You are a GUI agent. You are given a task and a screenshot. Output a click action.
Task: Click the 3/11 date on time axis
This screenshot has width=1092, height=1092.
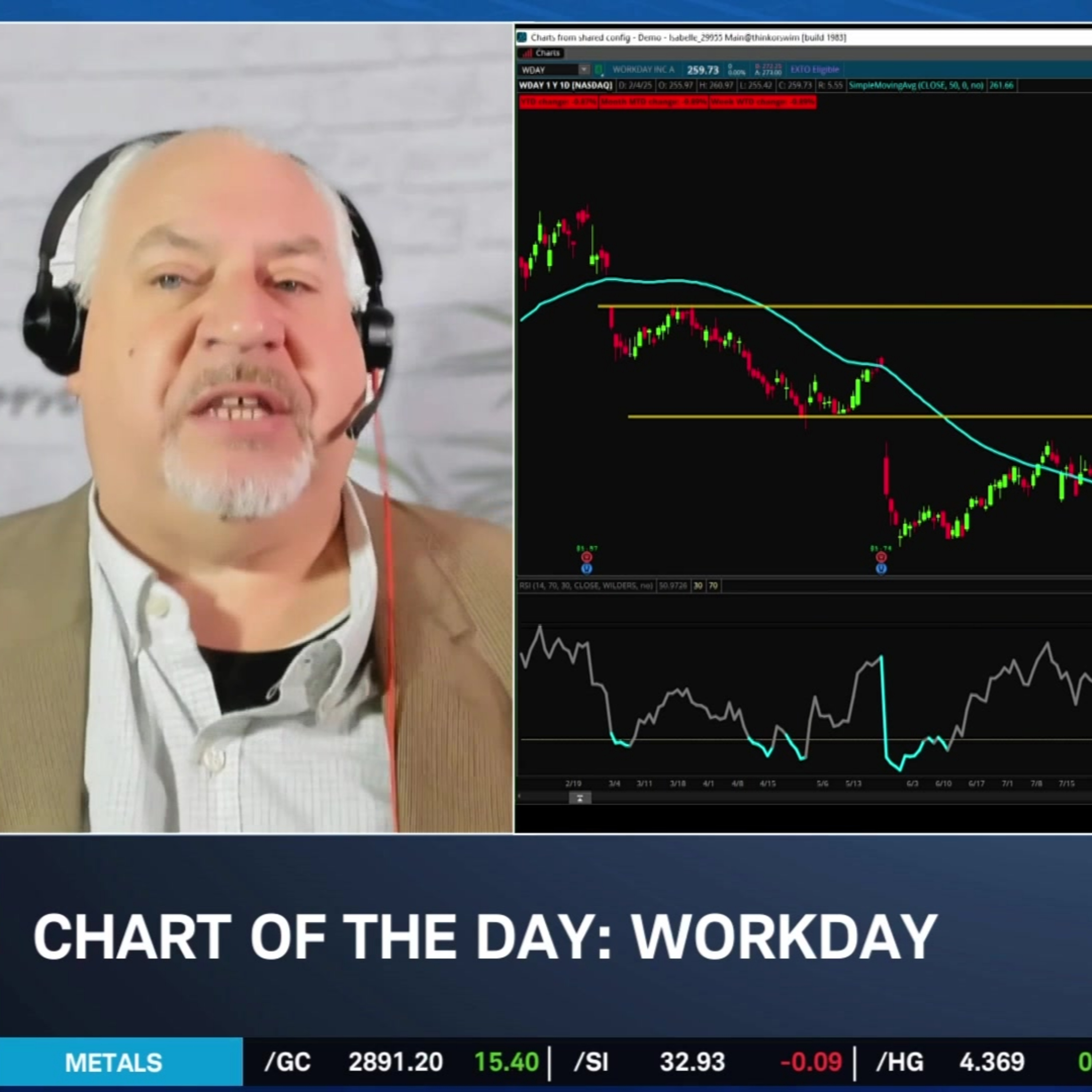coord(644,783)
